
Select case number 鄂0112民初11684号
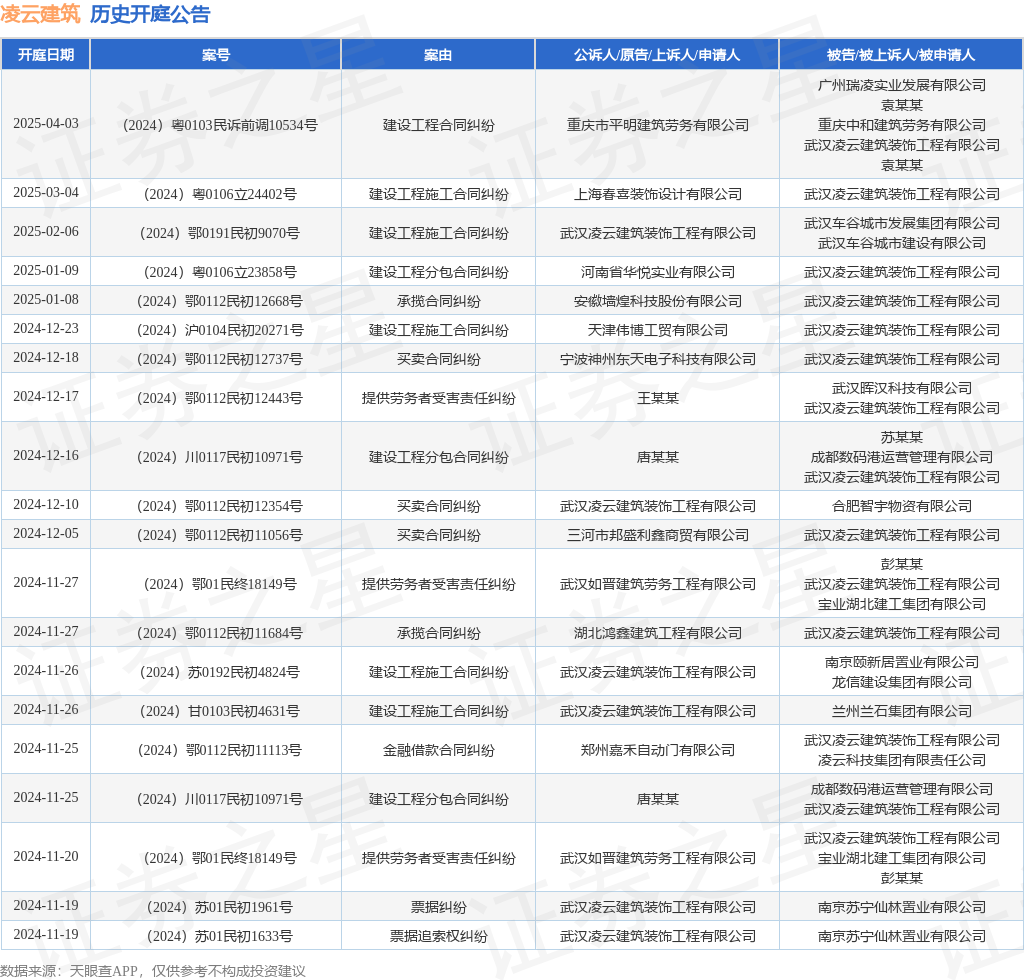(x=220, y=633)
